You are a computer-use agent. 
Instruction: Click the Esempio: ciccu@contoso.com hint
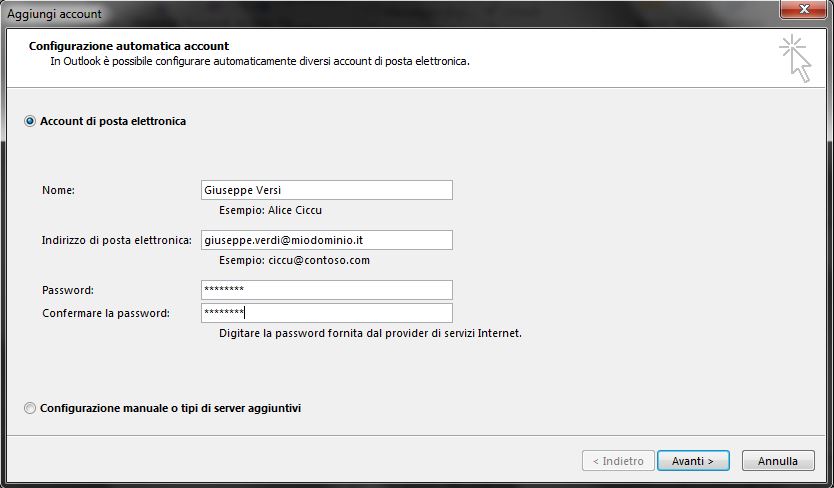tap(294, 260)
